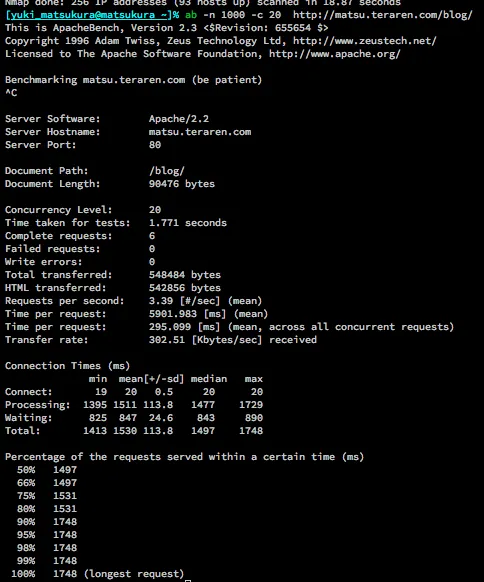Click the 100% longest request line
This screenshot has height=582, width=484.
98,574
